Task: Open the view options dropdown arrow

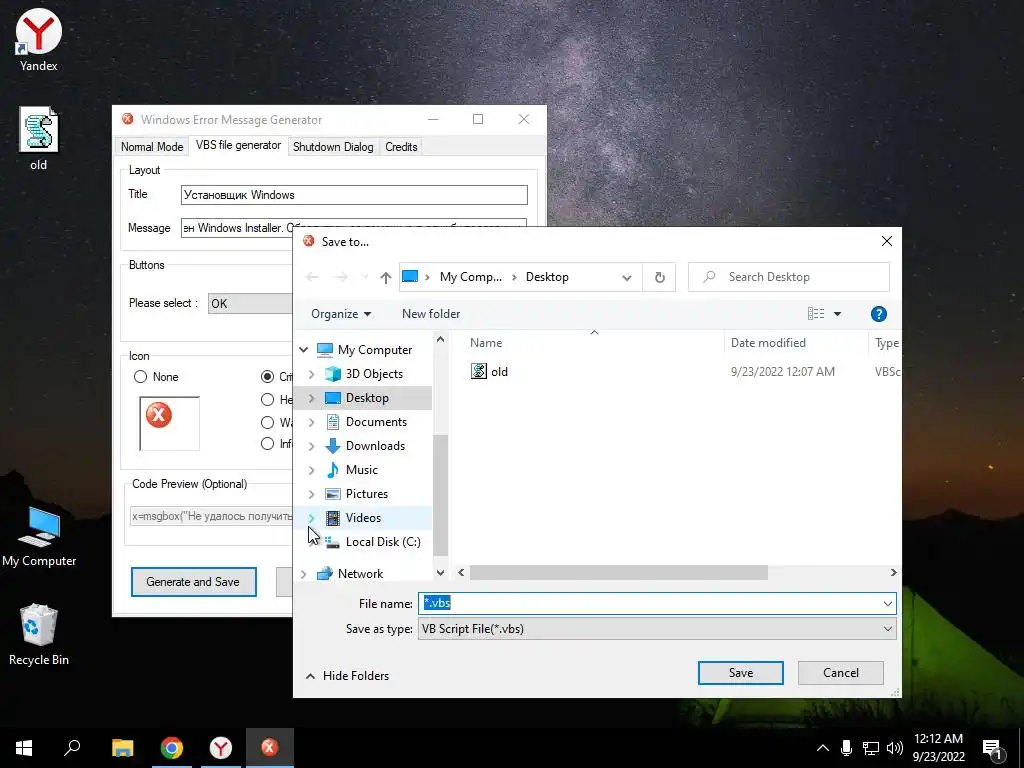Action: pyautogui.click(x=837, y=314)
